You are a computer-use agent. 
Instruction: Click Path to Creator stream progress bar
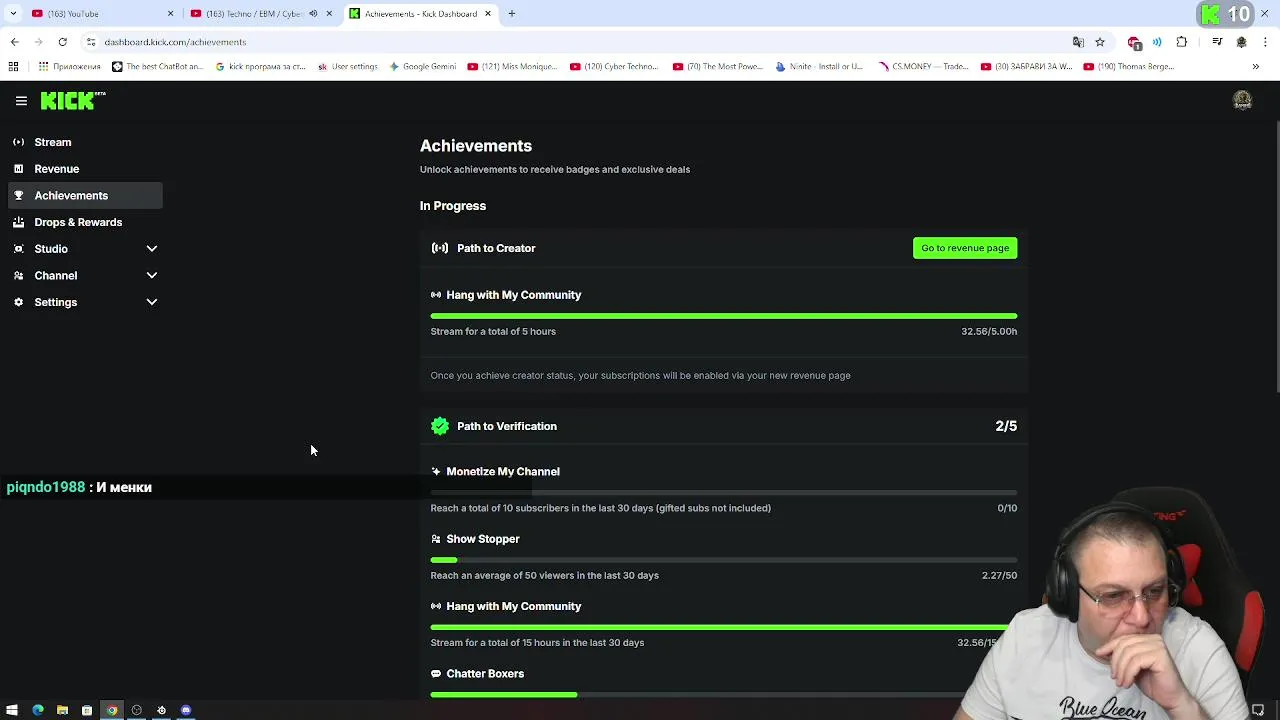724,316
